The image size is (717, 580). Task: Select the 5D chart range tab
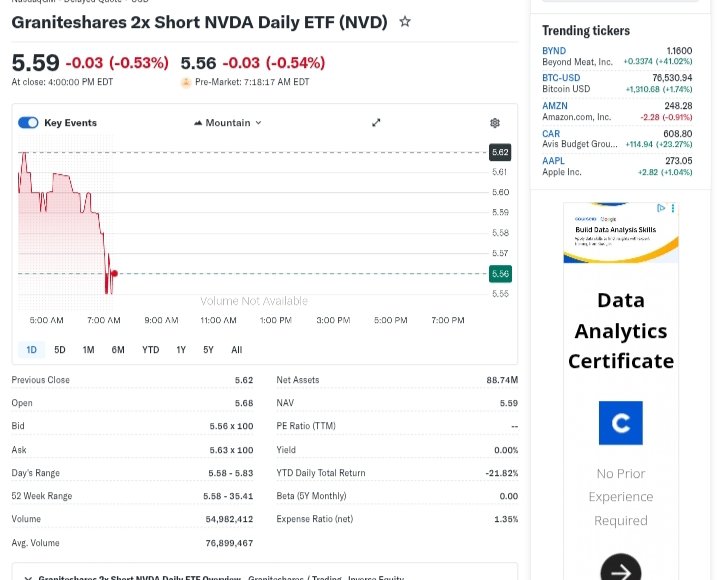pos(60,350)
